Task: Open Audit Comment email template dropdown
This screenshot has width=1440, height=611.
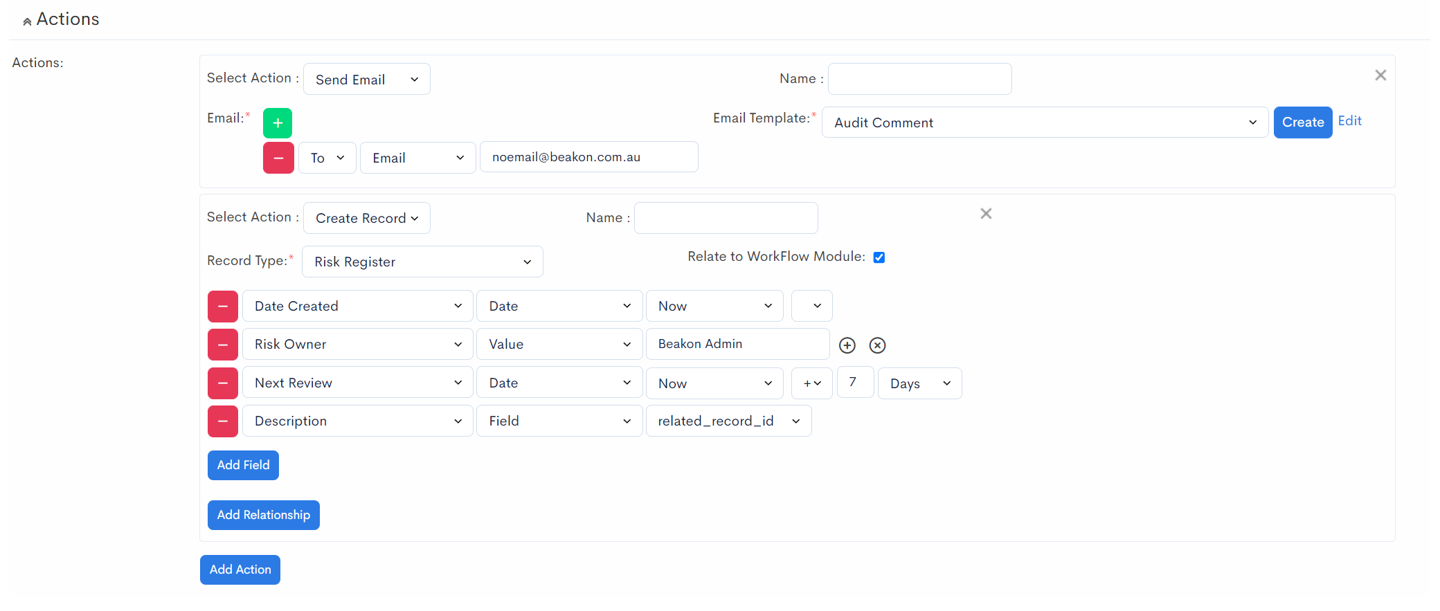Action: pyautogui.click(x=1045, y=123)
